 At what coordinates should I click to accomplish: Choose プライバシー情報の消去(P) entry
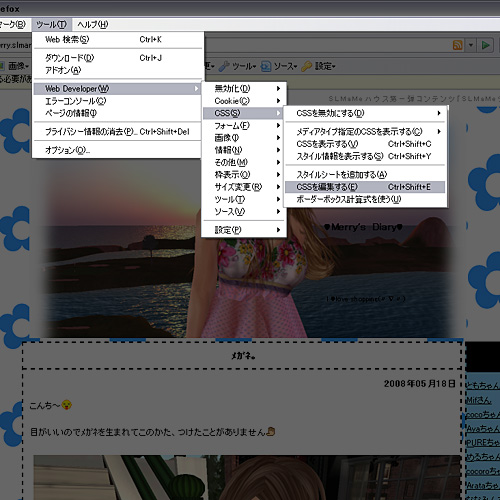point(117,132)
